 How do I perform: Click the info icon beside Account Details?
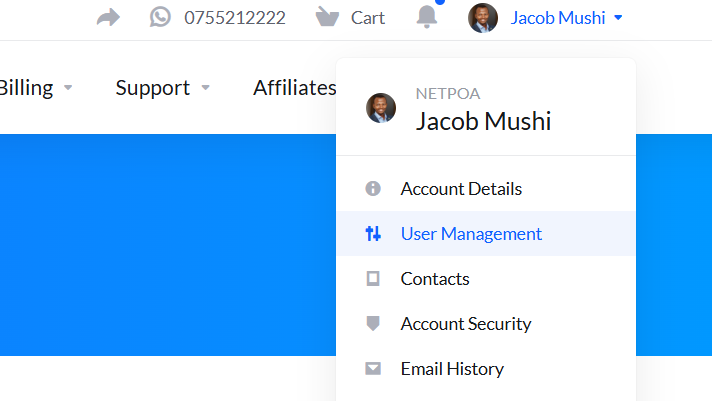(x=373, y=188)
